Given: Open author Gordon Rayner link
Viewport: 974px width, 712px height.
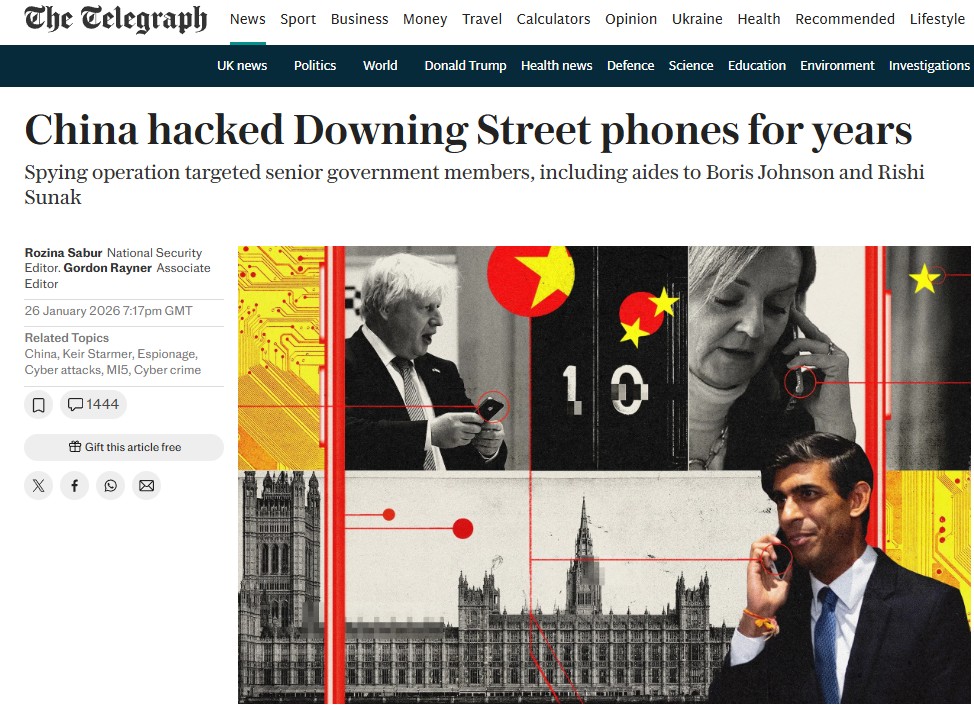Looking at the screenshot, I should pos(107,268).
